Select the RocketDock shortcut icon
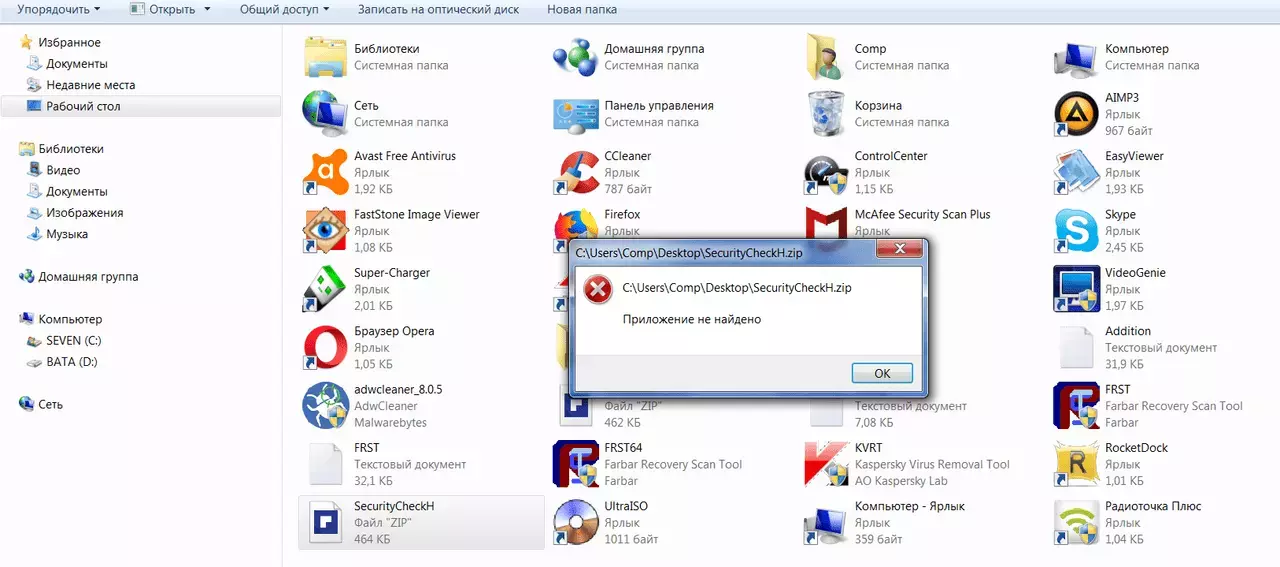Image resolution: width=1280 pixels, height=567 pixels. [x=1076, y=464]
